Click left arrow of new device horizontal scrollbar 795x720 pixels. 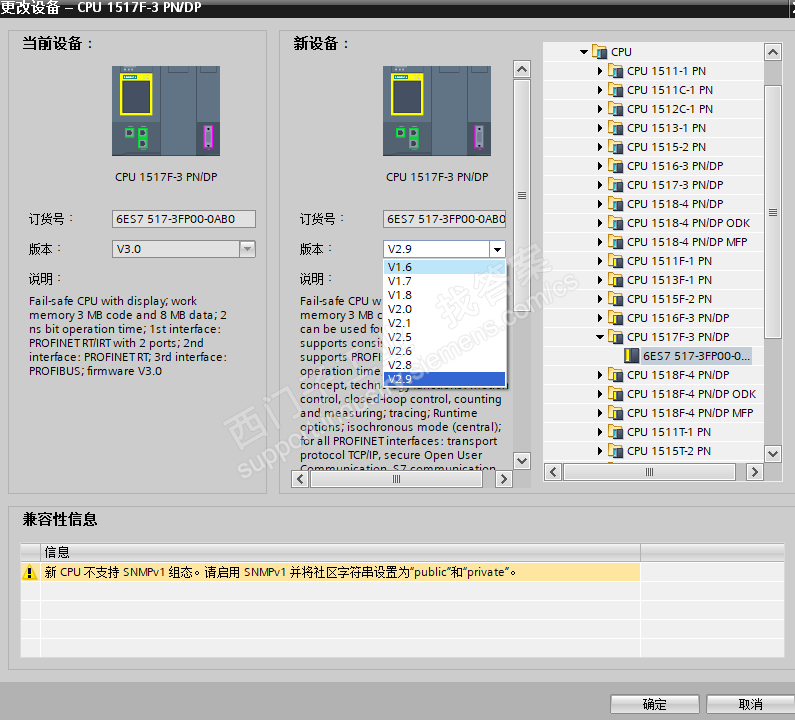(x=300, y=479)
